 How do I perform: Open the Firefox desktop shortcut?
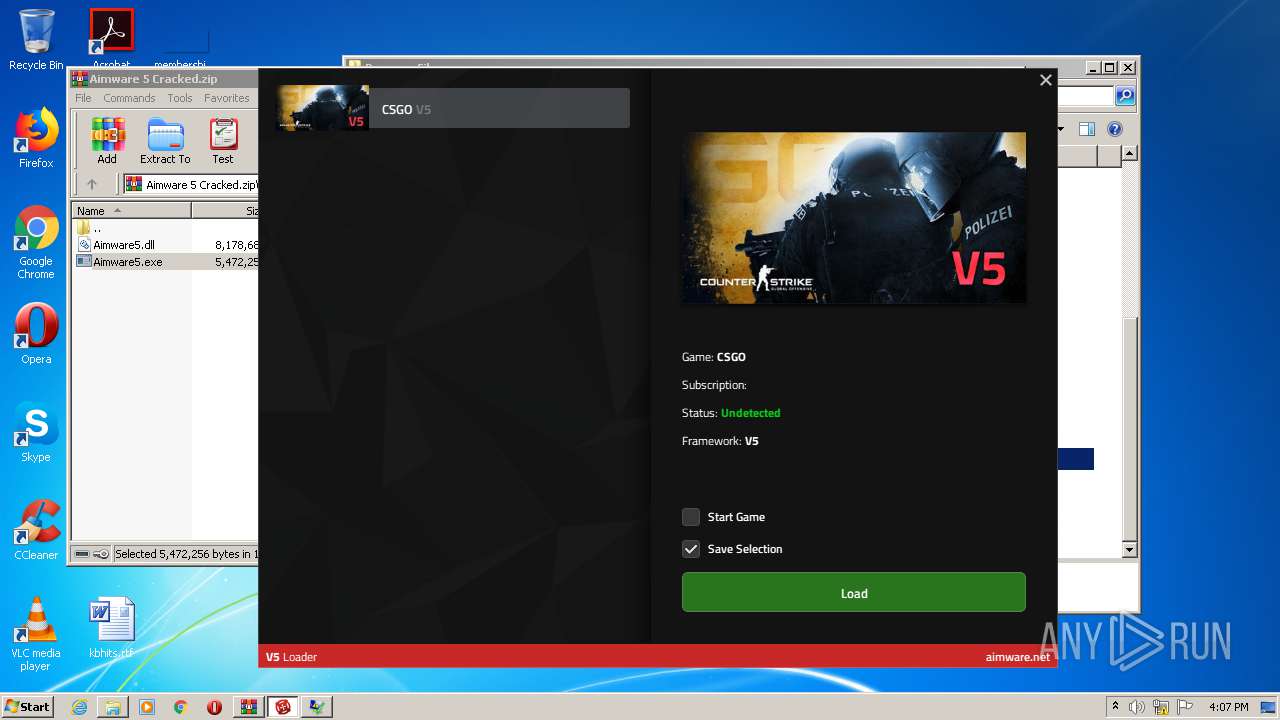point(36,138)
